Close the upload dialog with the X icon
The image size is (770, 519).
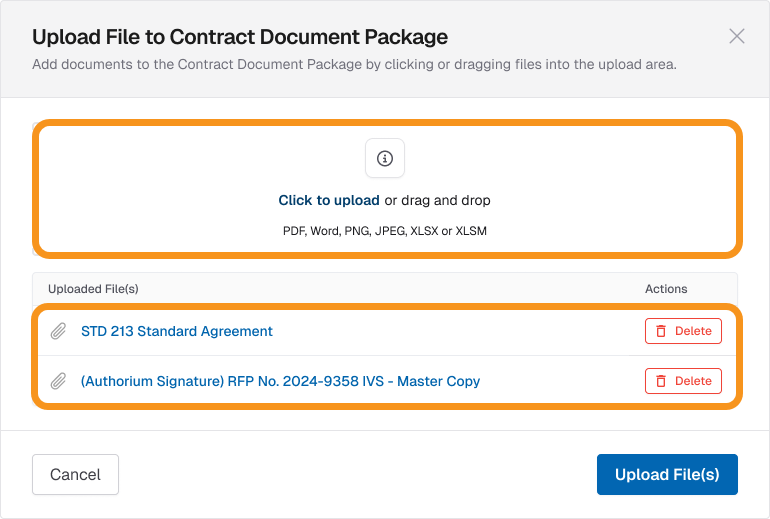pos(737,36)
